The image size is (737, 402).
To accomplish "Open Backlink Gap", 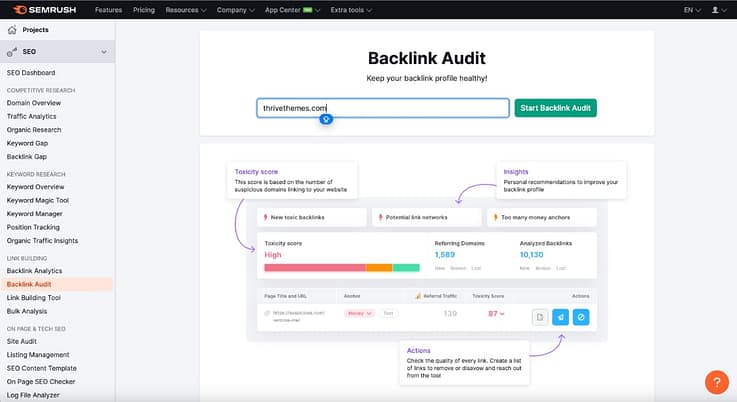I will pos(27,157).
